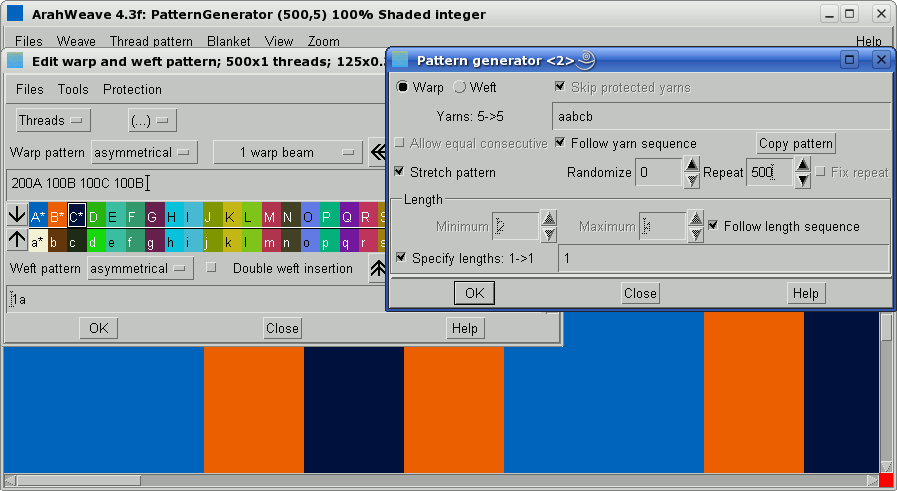Screen dimensions: 897x491
Task: Open the Files menu in main window
Action: (29, 41)
